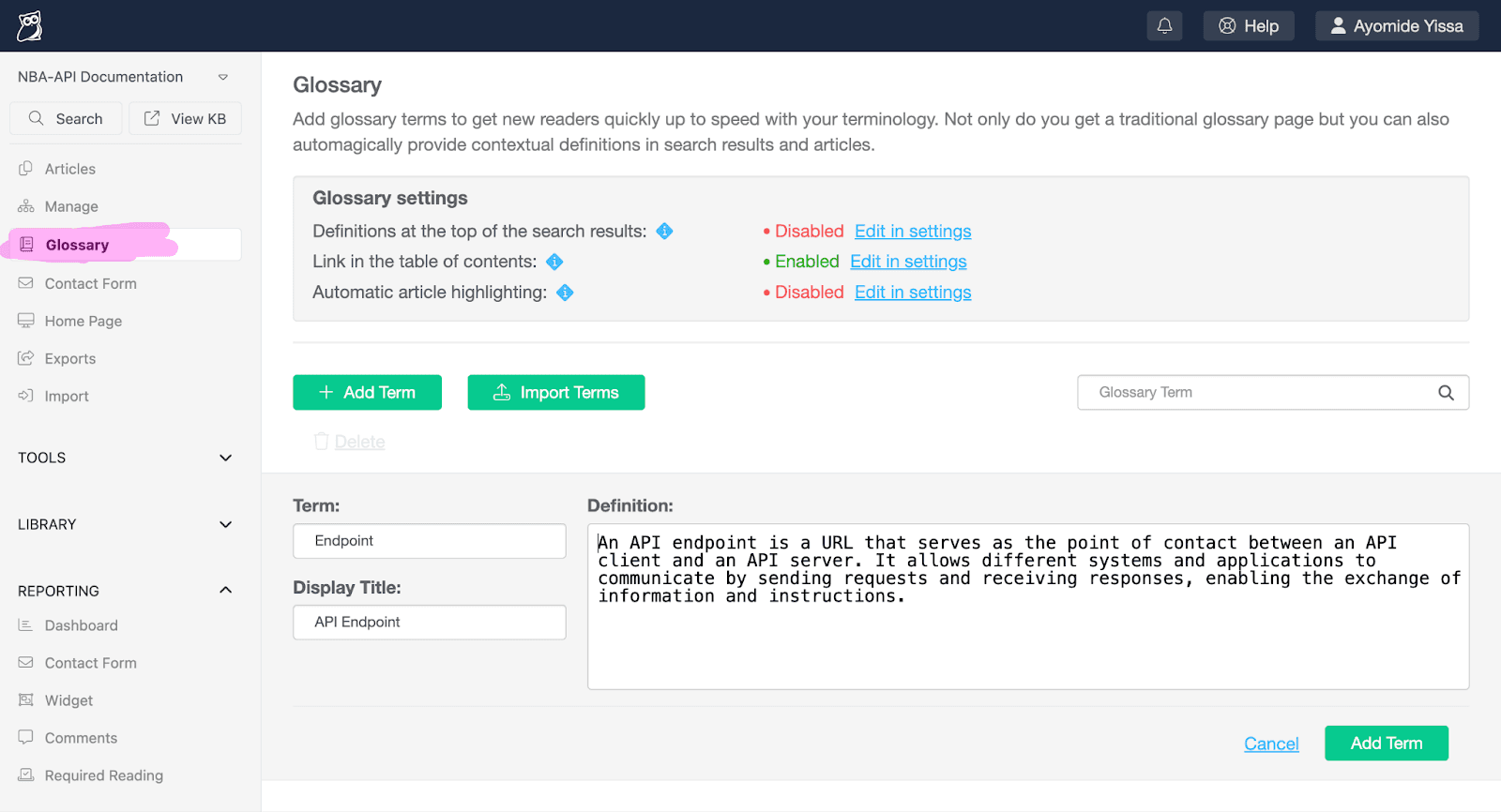
Task: Click the envelope icon next to Contact Form under Manage
Action: click(x=26, y=283)
